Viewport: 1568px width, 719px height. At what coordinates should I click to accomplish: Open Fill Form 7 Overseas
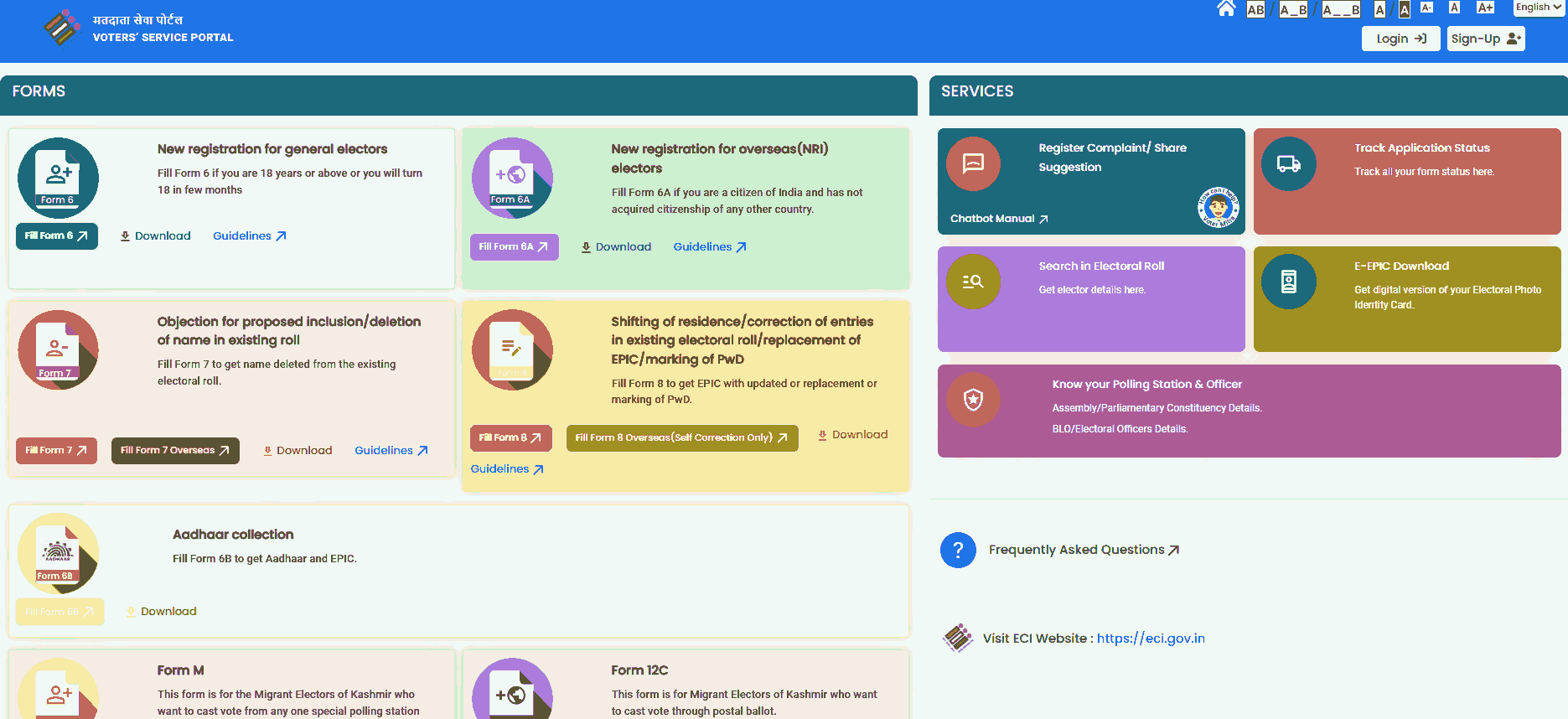pyautogui.click(x=175, y=451)
